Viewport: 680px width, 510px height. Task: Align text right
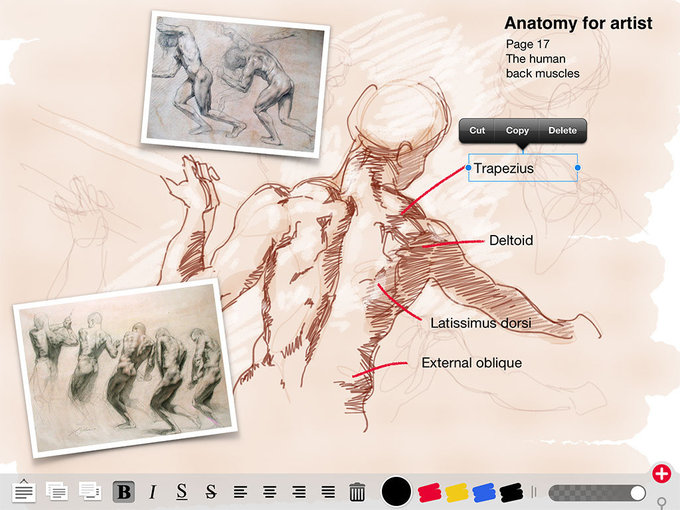click(299, 492)
